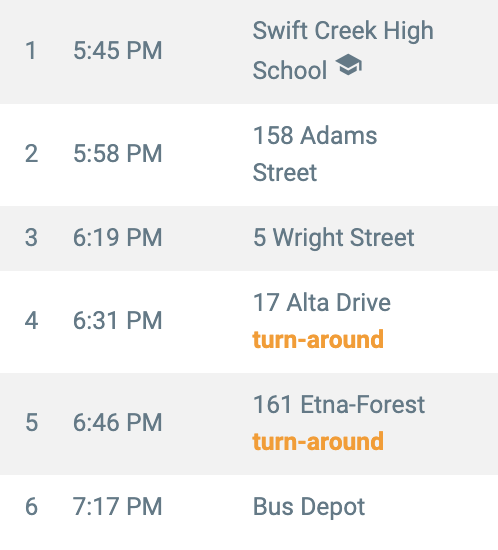Click stop number 3 in the list
This screenshot has height=550, width=498.
click(x=31, y=237)
